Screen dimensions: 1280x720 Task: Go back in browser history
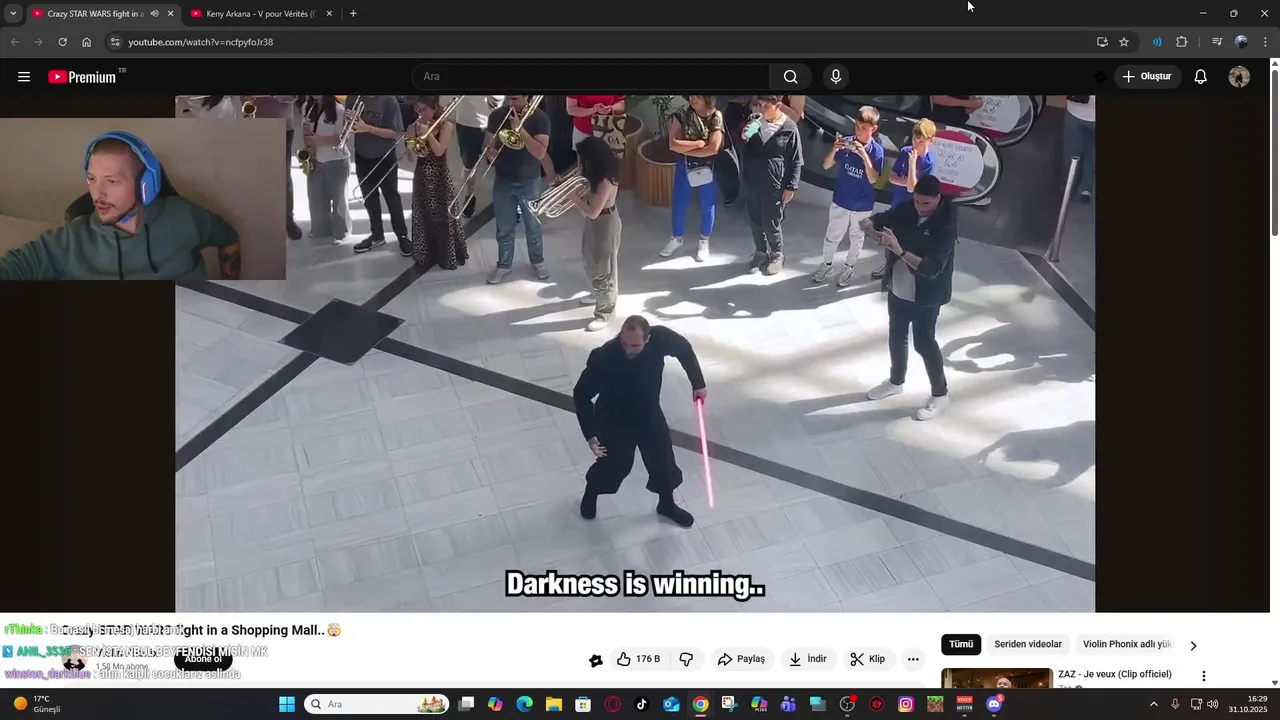coord(14,42)
